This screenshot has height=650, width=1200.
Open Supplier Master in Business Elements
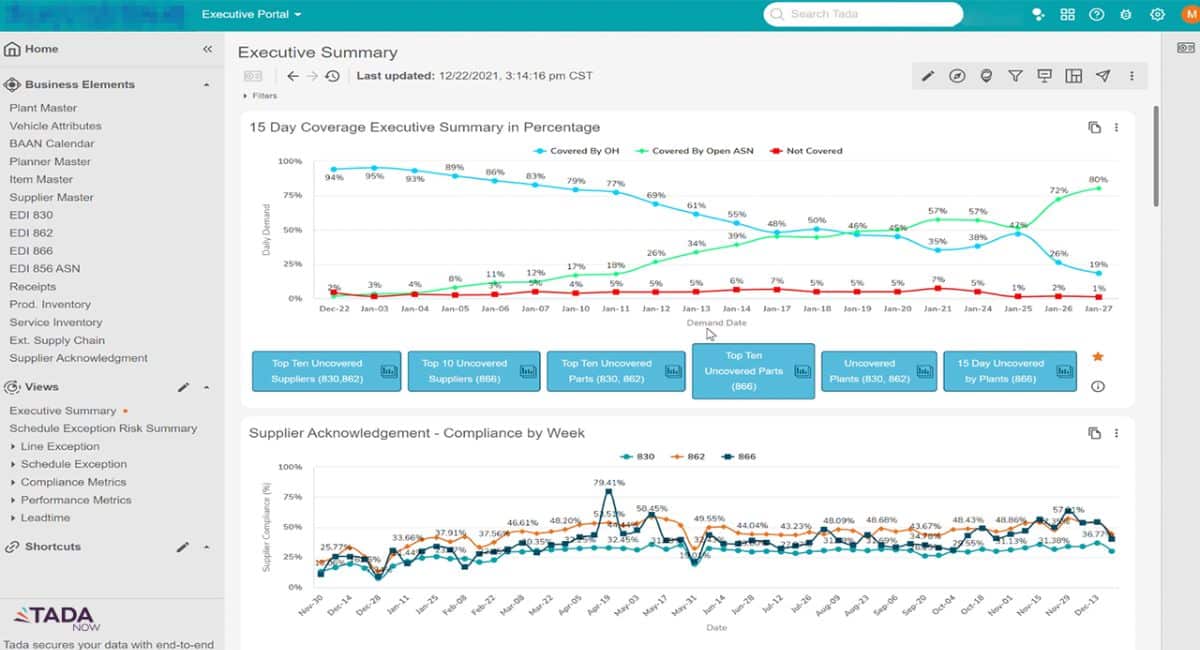pyautogui.click(x=51, y=197)
